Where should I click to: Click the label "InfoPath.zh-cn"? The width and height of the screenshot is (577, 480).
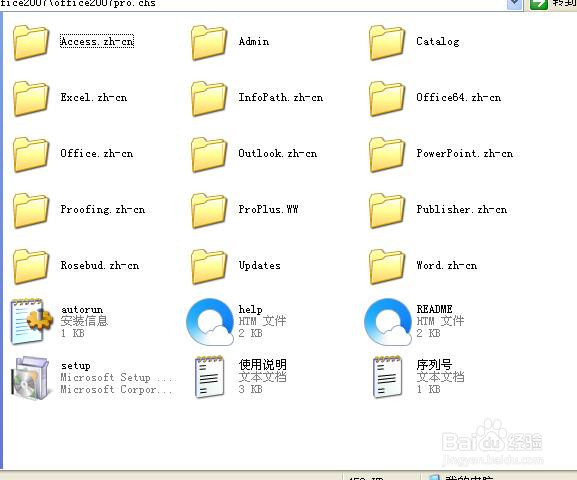coord(281,98)
